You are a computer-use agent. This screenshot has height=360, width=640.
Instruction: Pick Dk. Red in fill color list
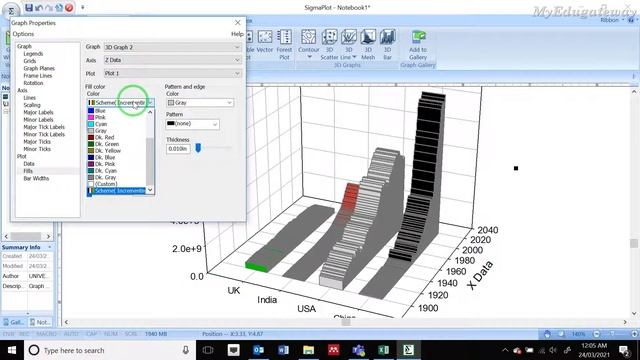pyautogui.click(x=117, y=138)
